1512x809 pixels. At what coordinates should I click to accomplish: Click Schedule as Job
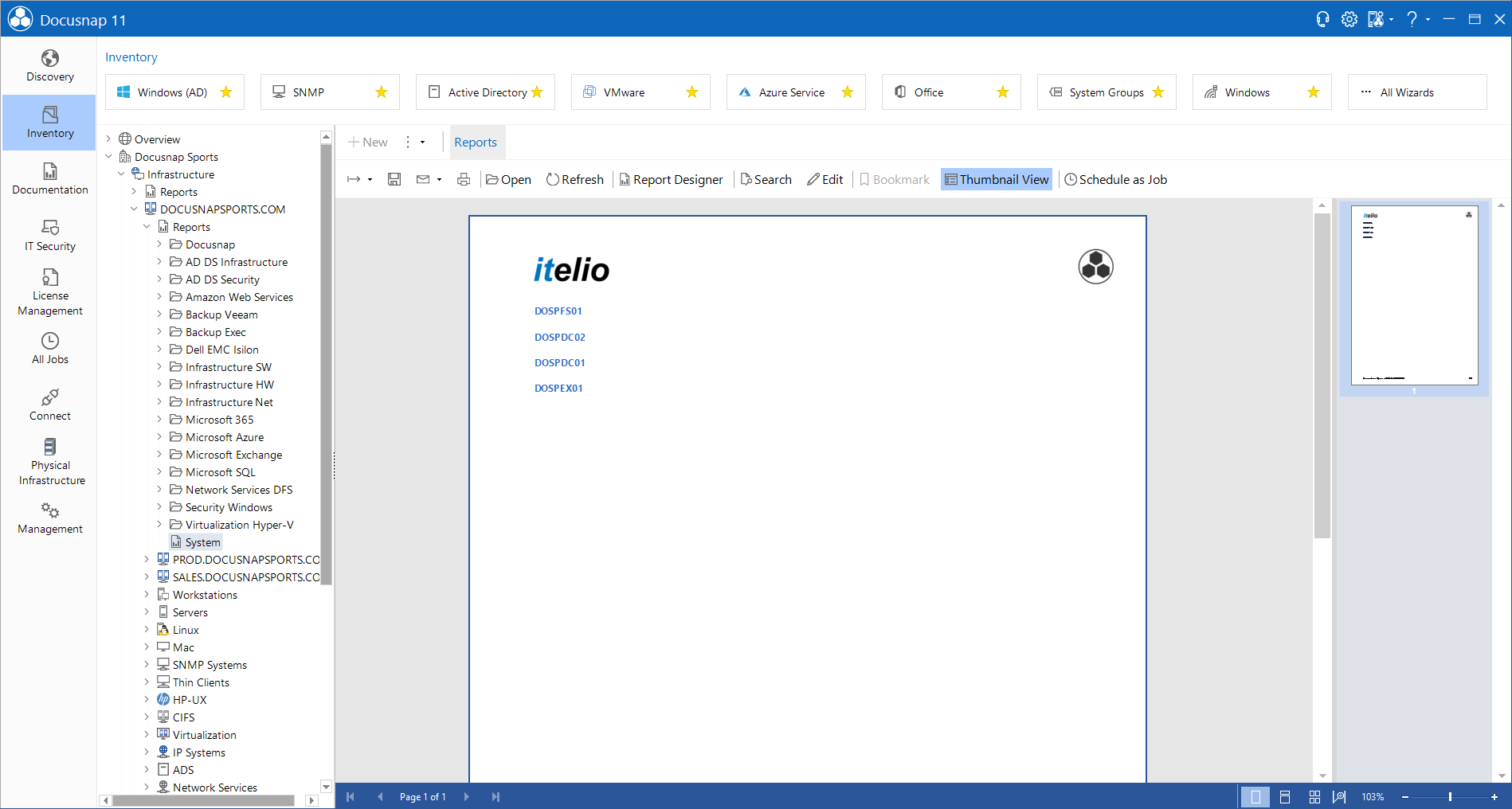tap(1115, 179)
